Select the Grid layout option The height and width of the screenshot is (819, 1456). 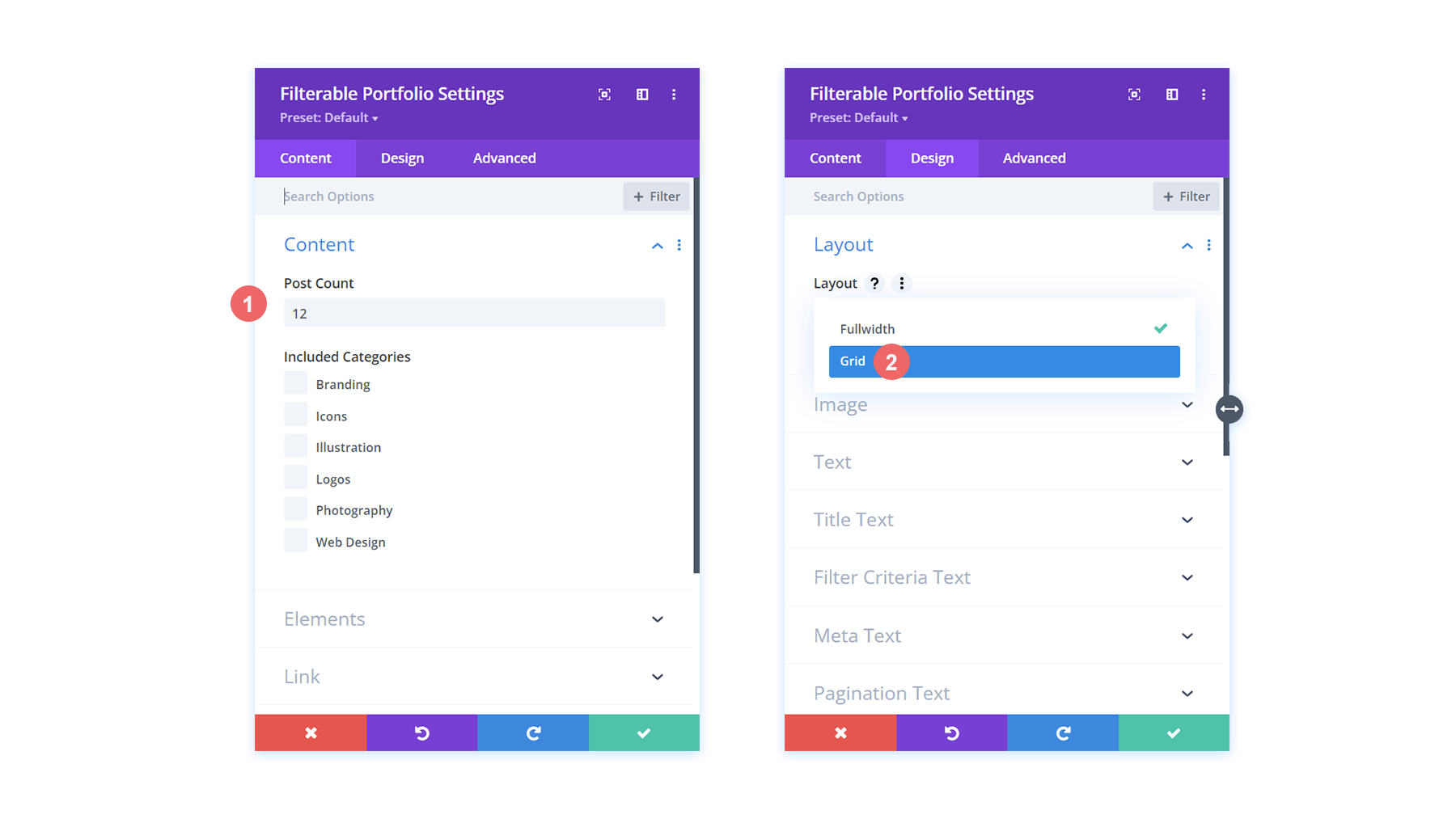[1004, 361]
